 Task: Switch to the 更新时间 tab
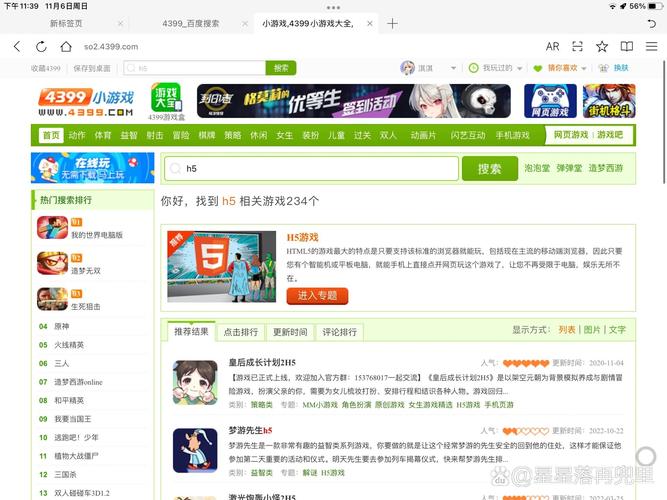coord(290,332)
